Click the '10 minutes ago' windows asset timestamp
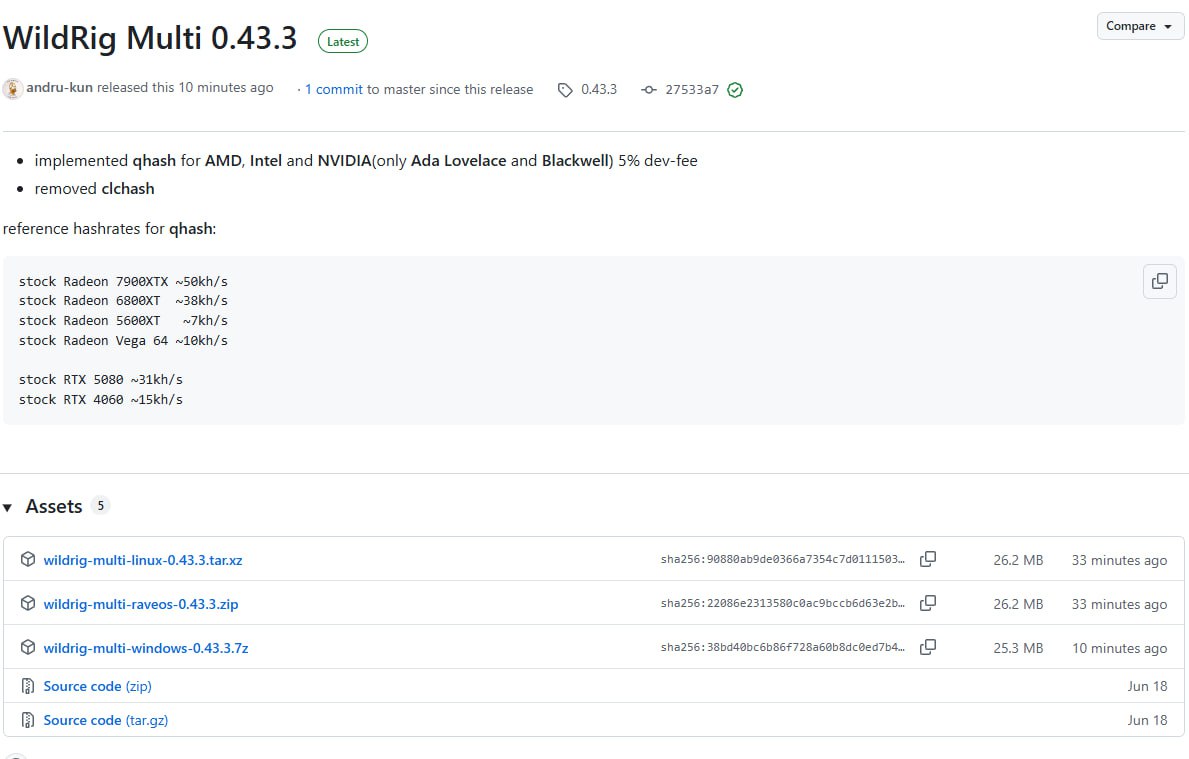1189x759 pixels. pyautogui.click(x=1119, y=648)
